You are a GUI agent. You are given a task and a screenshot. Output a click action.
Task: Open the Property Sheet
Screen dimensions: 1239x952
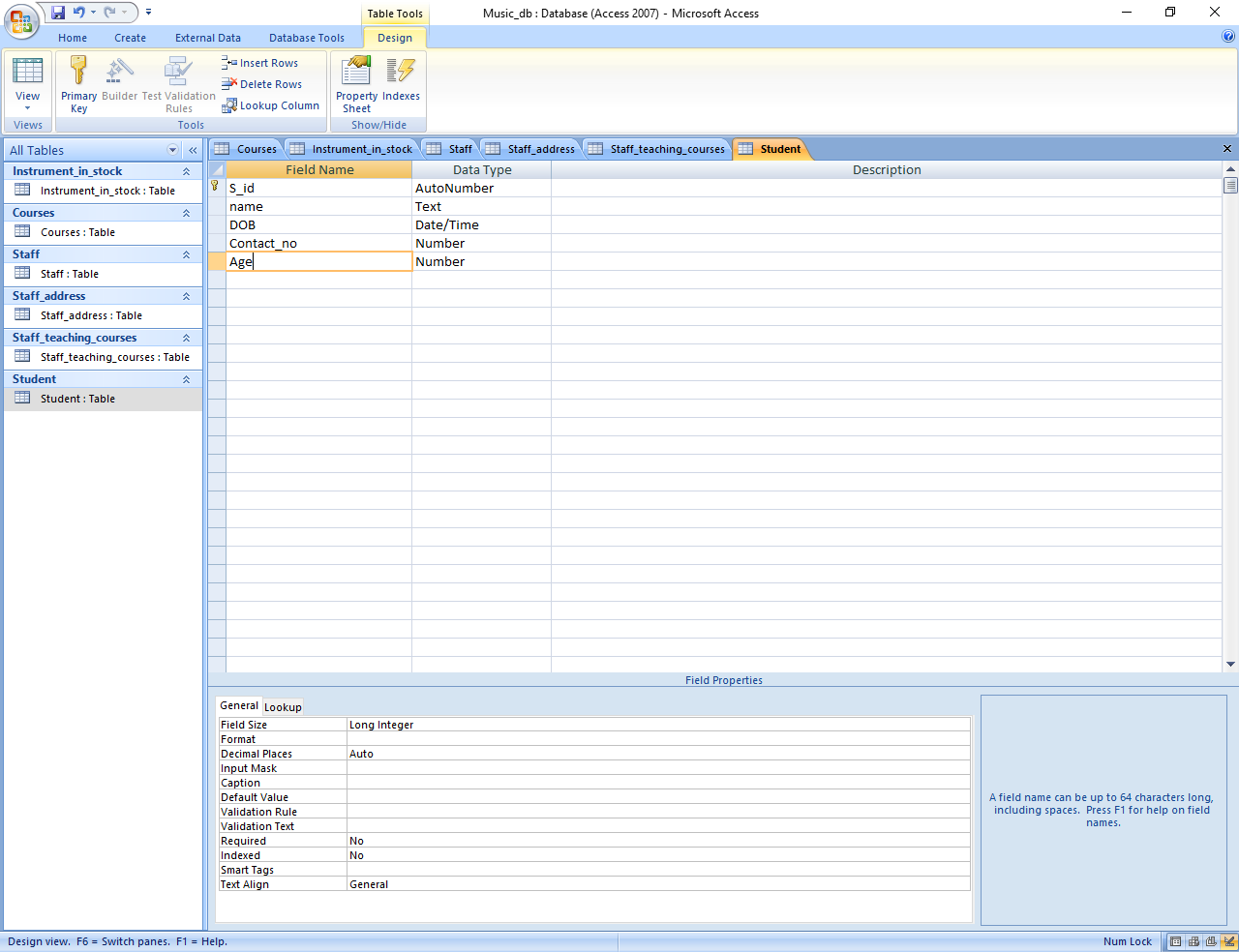click(x=356, y=73)
